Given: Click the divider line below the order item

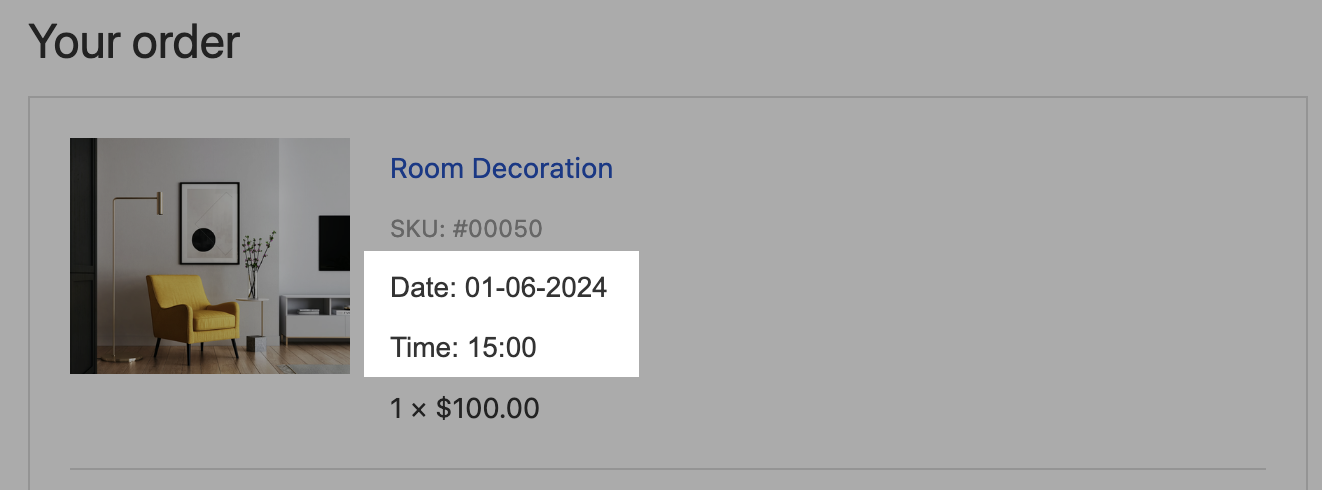Looking at the screenshot, I should (x=667, y=469).
